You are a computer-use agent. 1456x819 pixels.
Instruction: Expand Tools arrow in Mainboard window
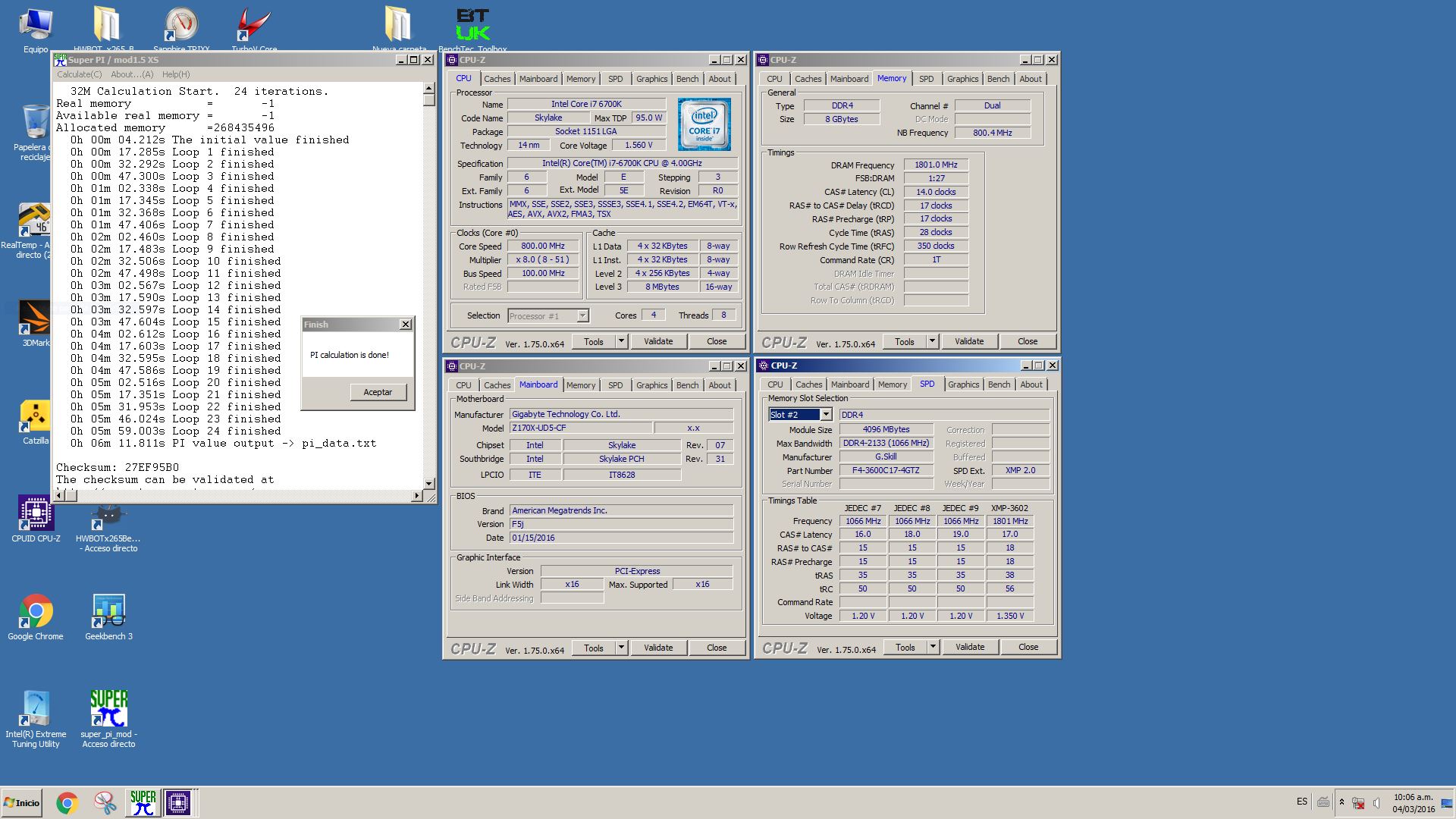[621, 648]
